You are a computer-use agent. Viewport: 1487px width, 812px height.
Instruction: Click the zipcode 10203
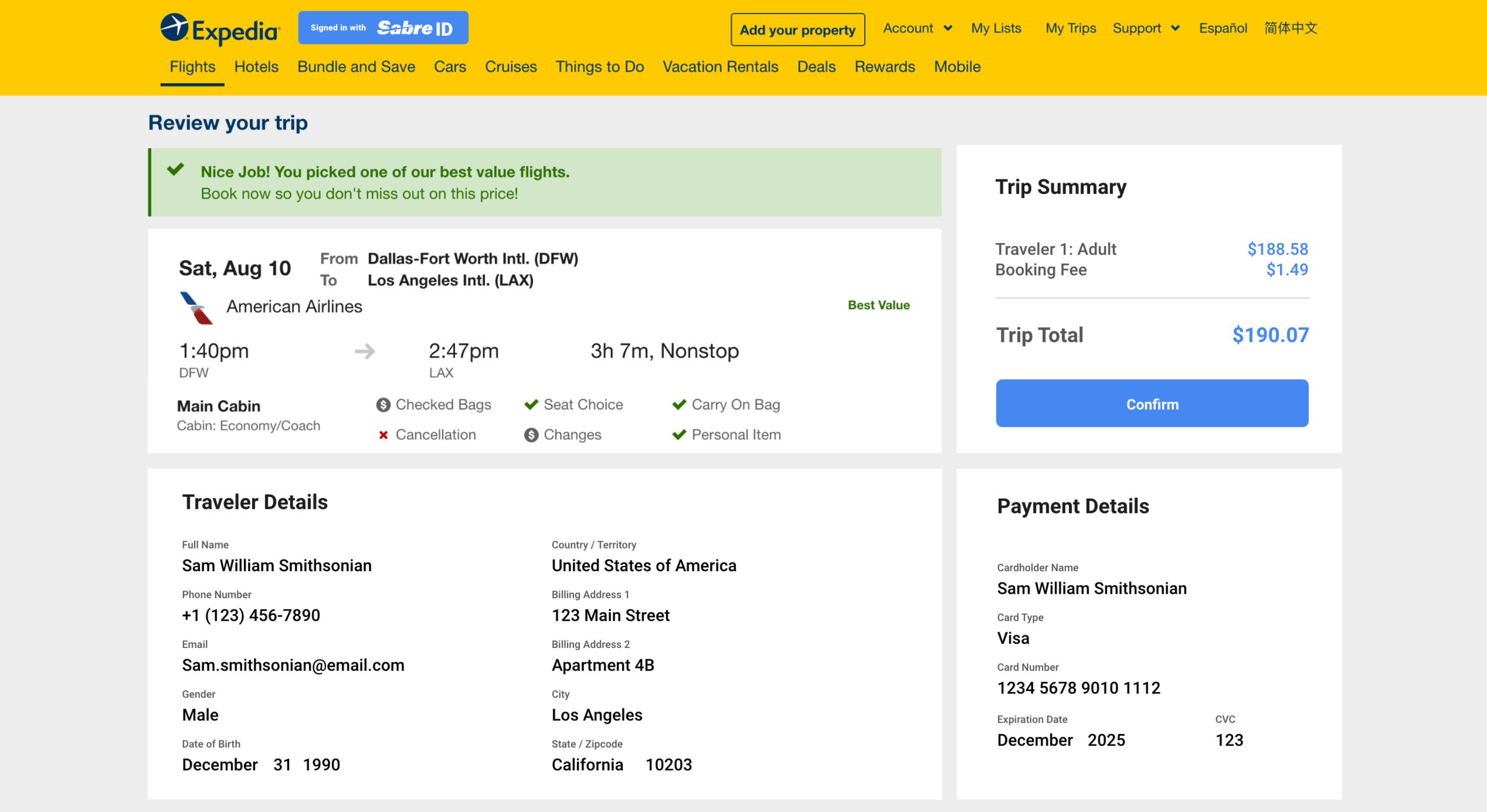(x=669, y=764)
